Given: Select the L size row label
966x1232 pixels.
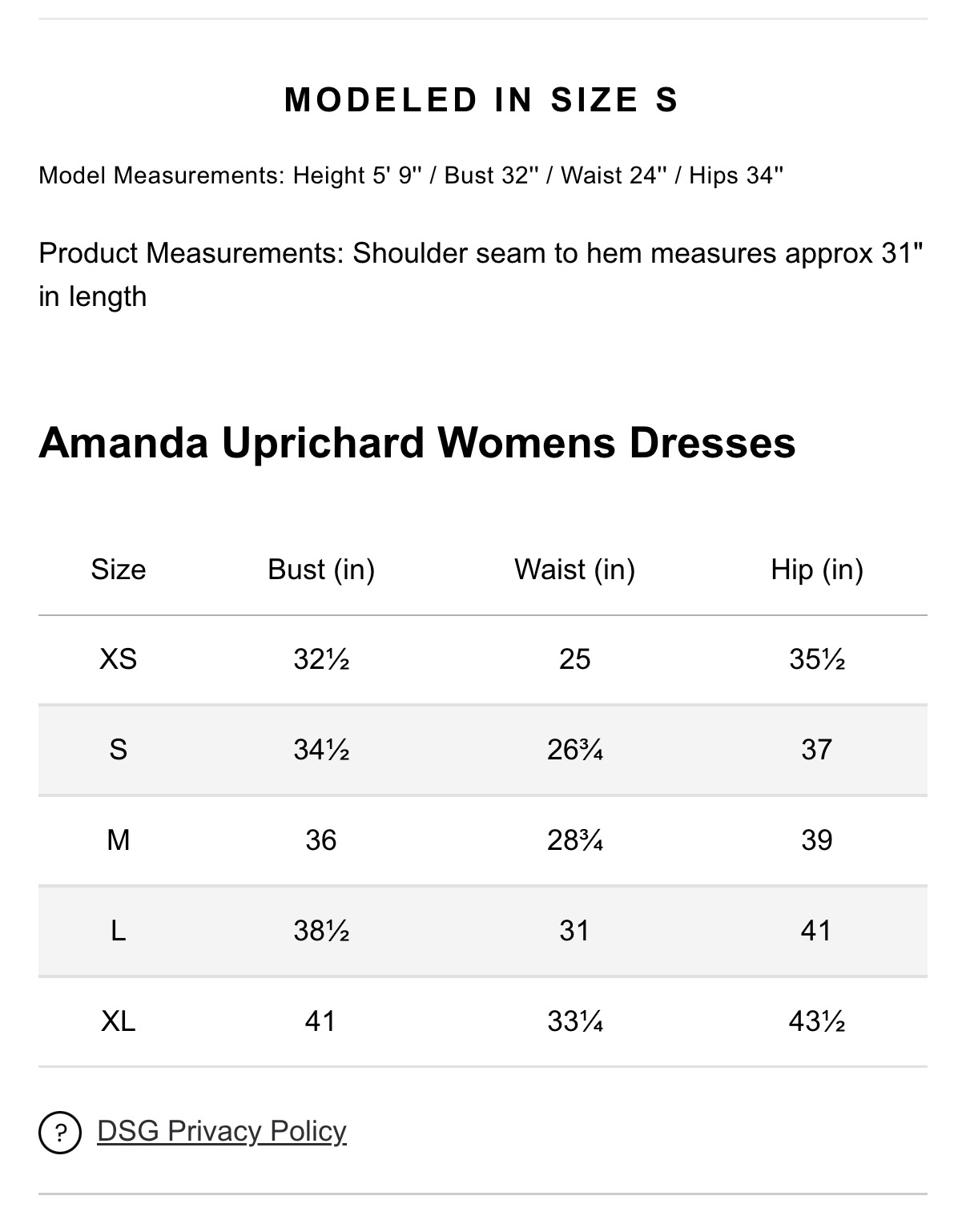Looking at the screenshot, I should click(x=119, y=931).
